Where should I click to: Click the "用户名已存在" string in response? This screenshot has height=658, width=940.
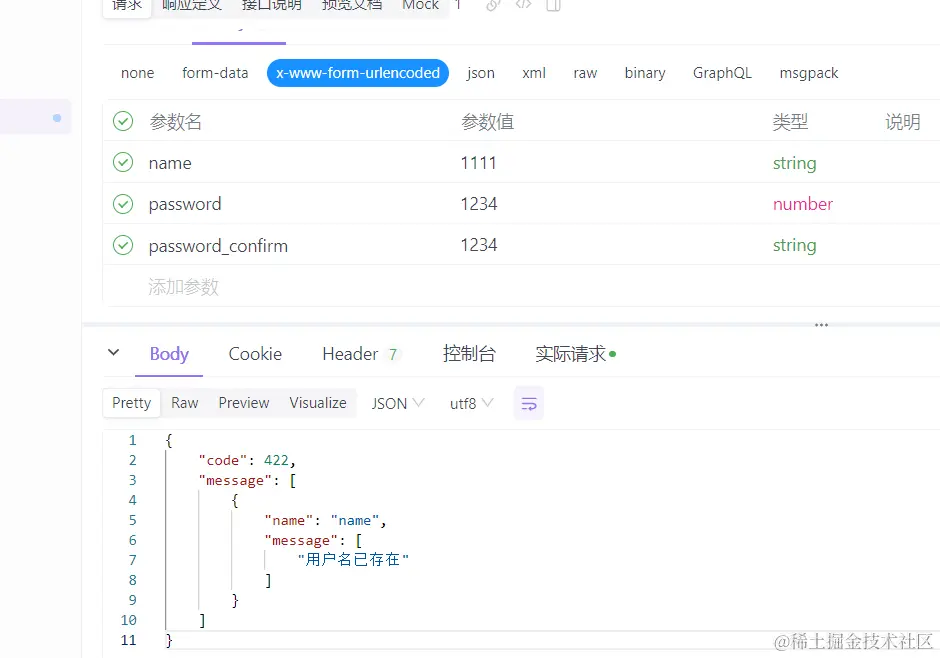click(x=353, y=560)
